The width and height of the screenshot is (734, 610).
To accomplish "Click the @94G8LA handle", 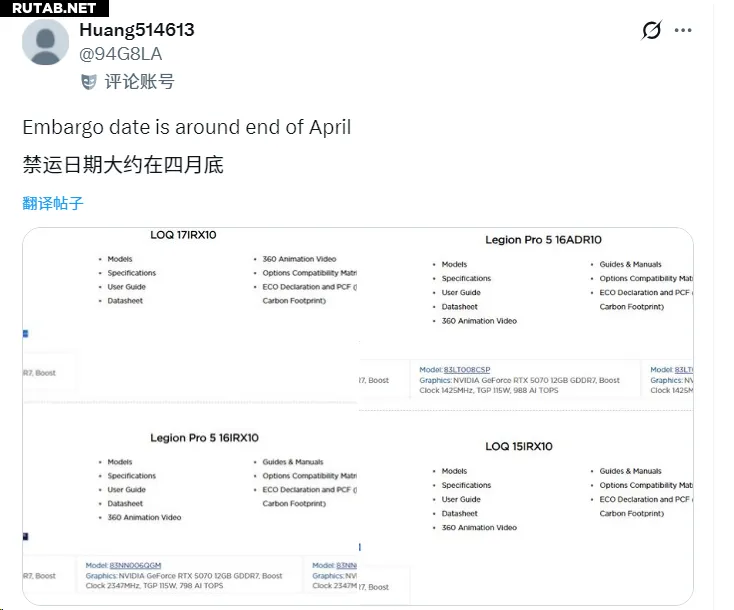I will pos(120,54).
